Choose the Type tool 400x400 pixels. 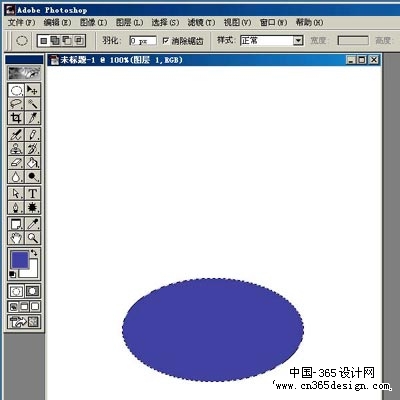pos(33,193)
